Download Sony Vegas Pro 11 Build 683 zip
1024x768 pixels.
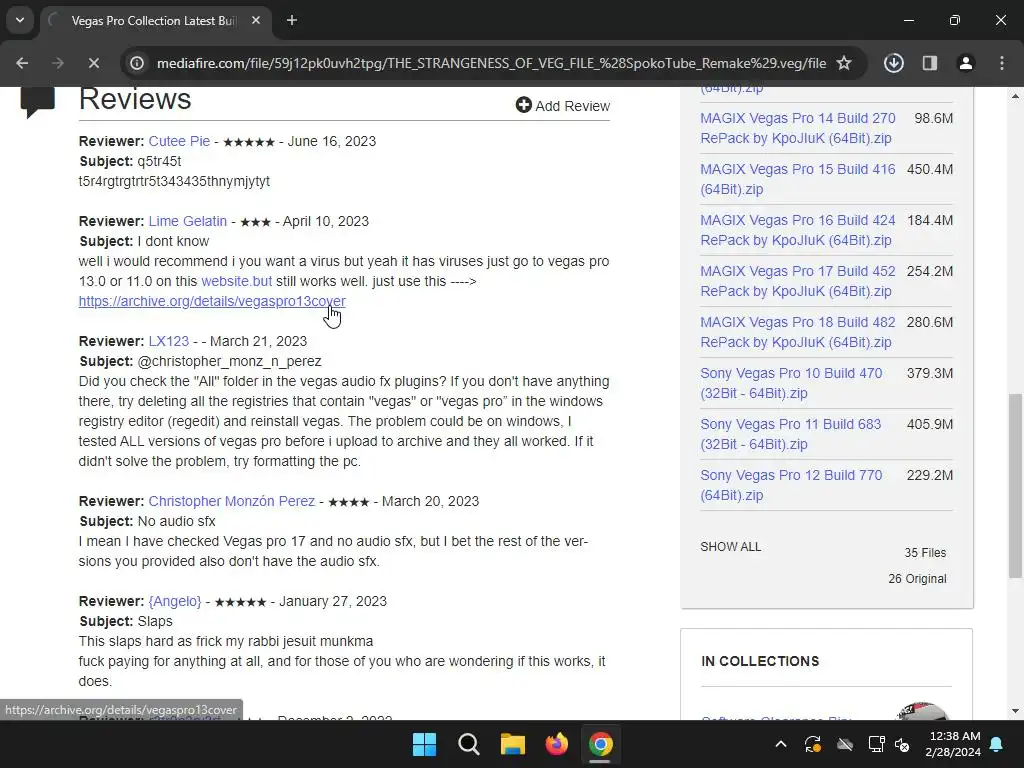pos(790,434)
